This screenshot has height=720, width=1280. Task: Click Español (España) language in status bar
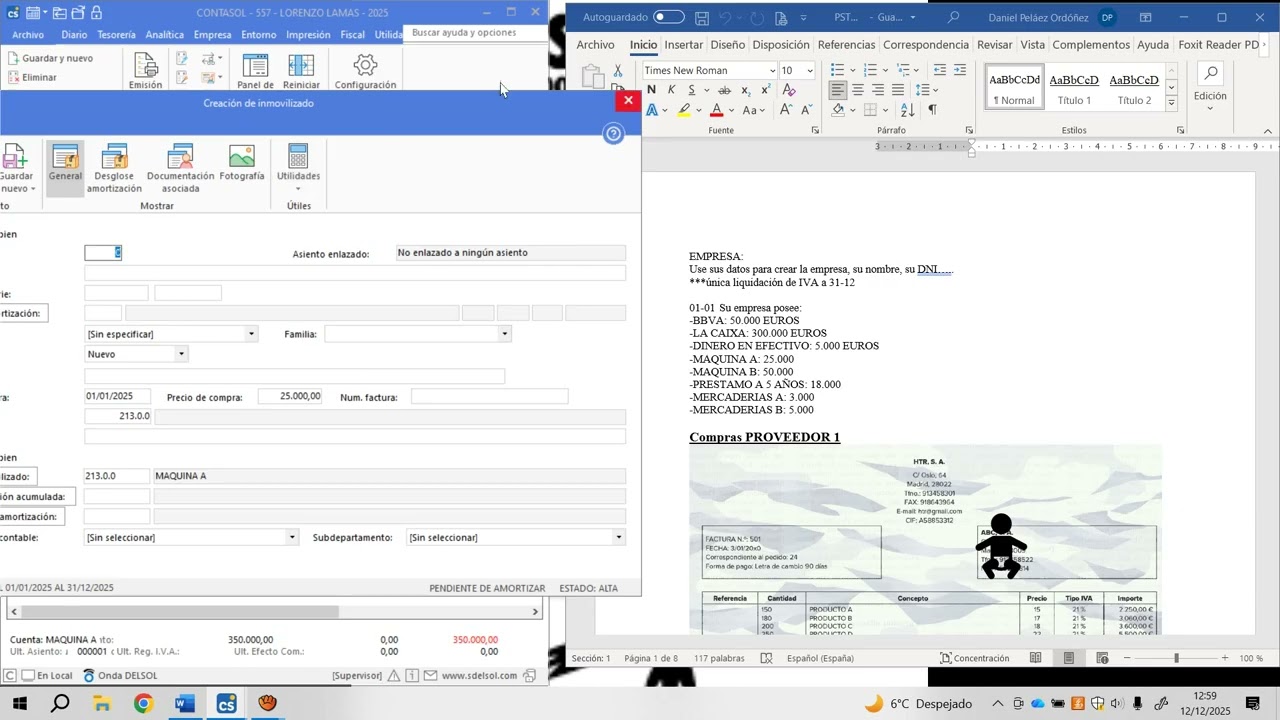tap(820, 658)
